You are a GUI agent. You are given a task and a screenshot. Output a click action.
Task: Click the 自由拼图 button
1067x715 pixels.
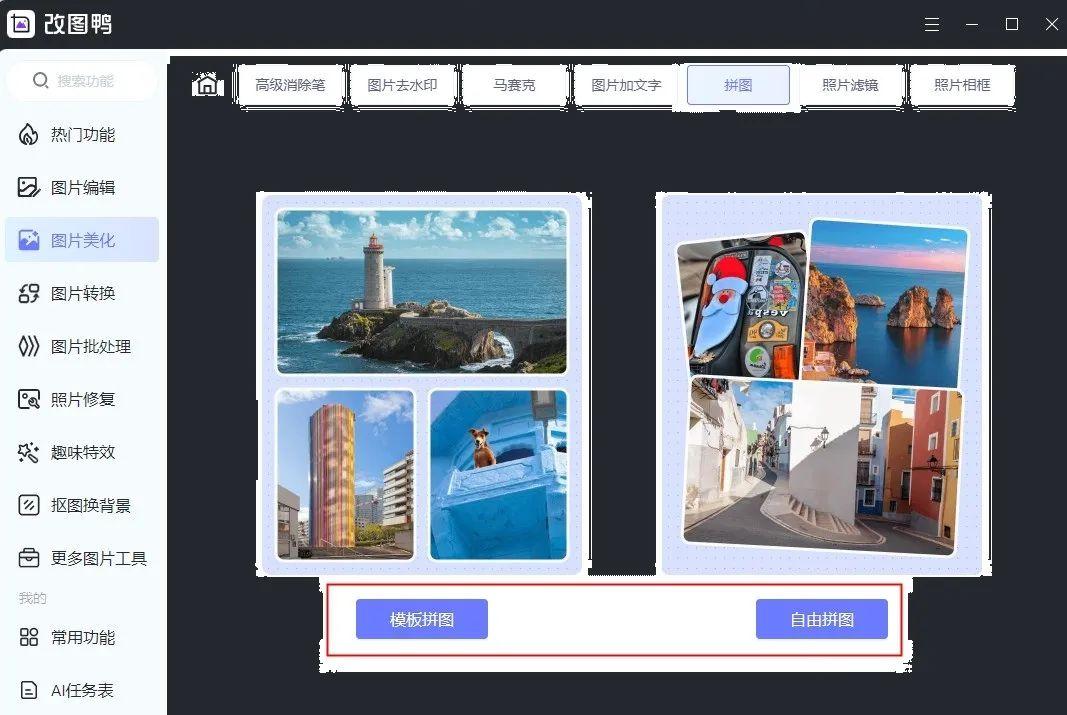click(822, 620)
